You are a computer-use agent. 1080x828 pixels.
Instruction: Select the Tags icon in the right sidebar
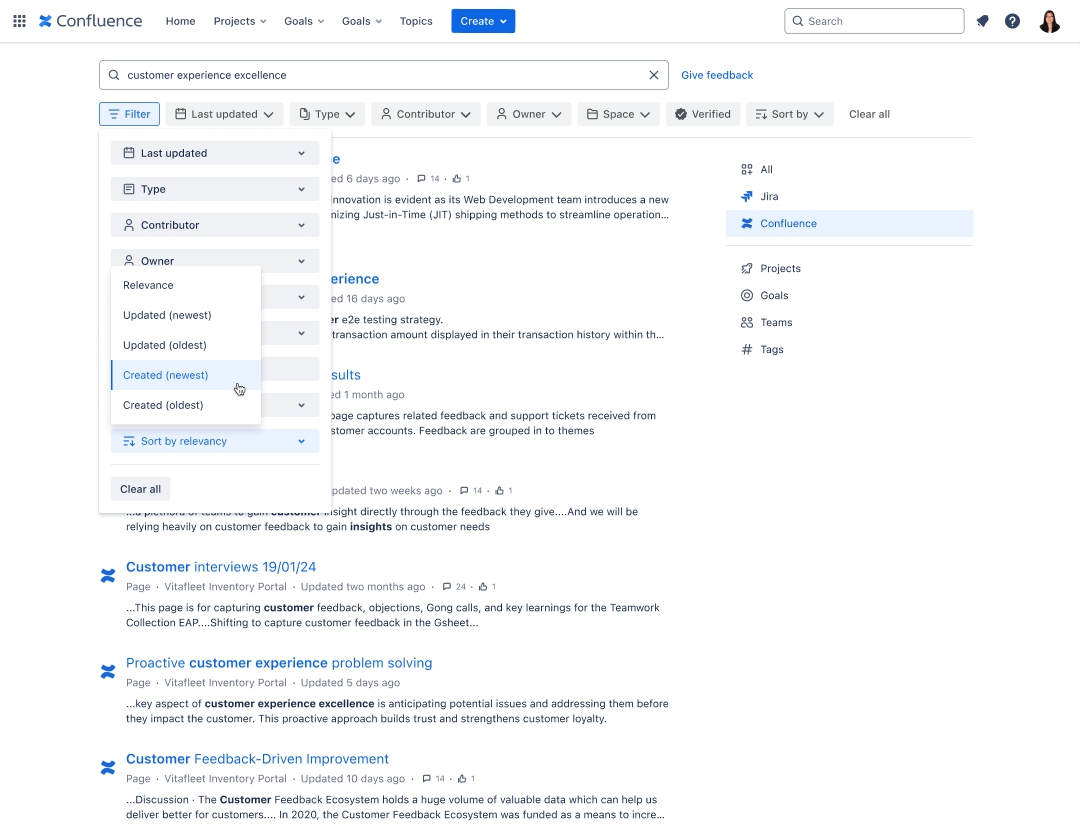(x=747, y=349)
